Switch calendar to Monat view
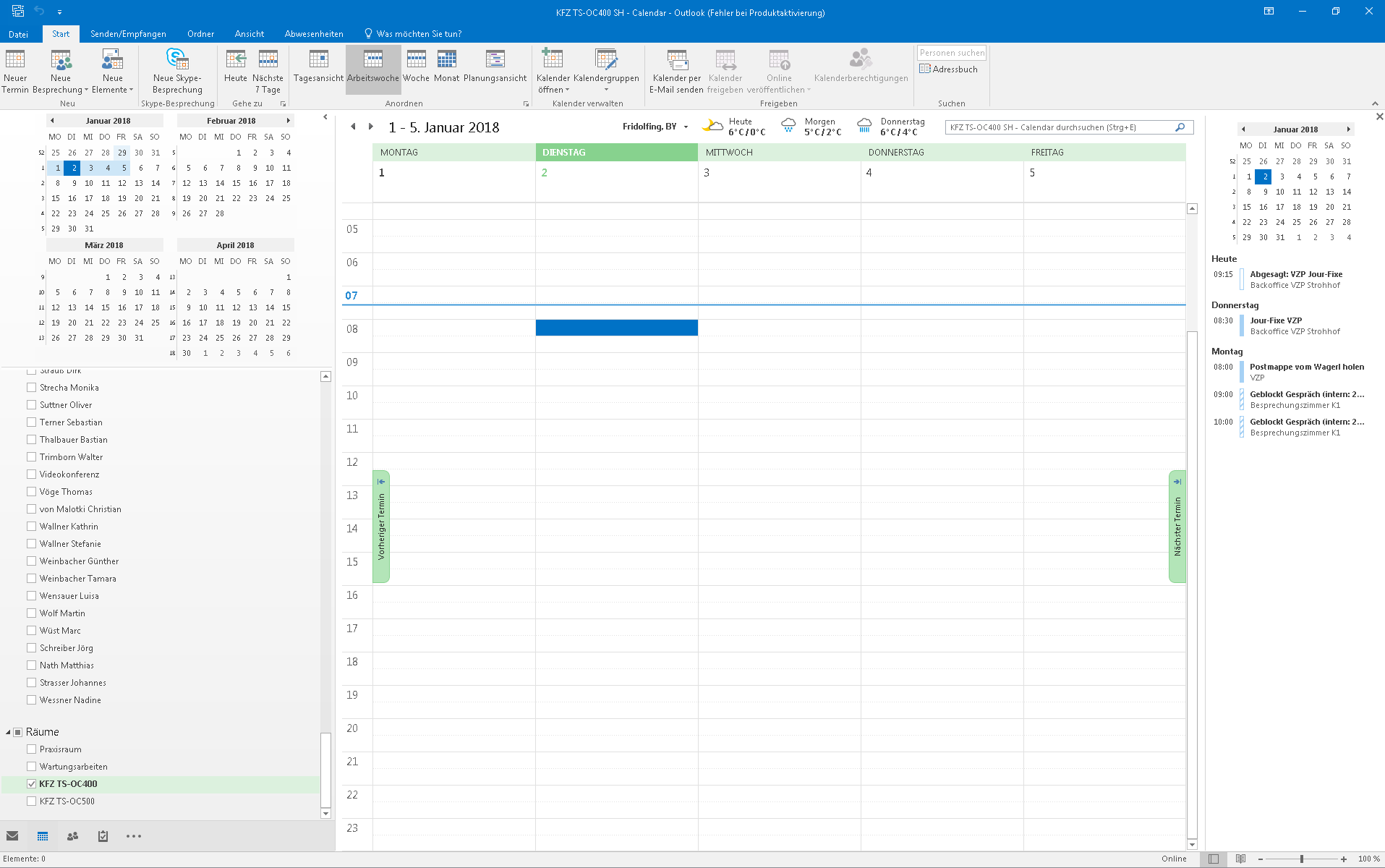Image resolution: width=1385 pixels, height=868 pixels. (x=447, y=66)
